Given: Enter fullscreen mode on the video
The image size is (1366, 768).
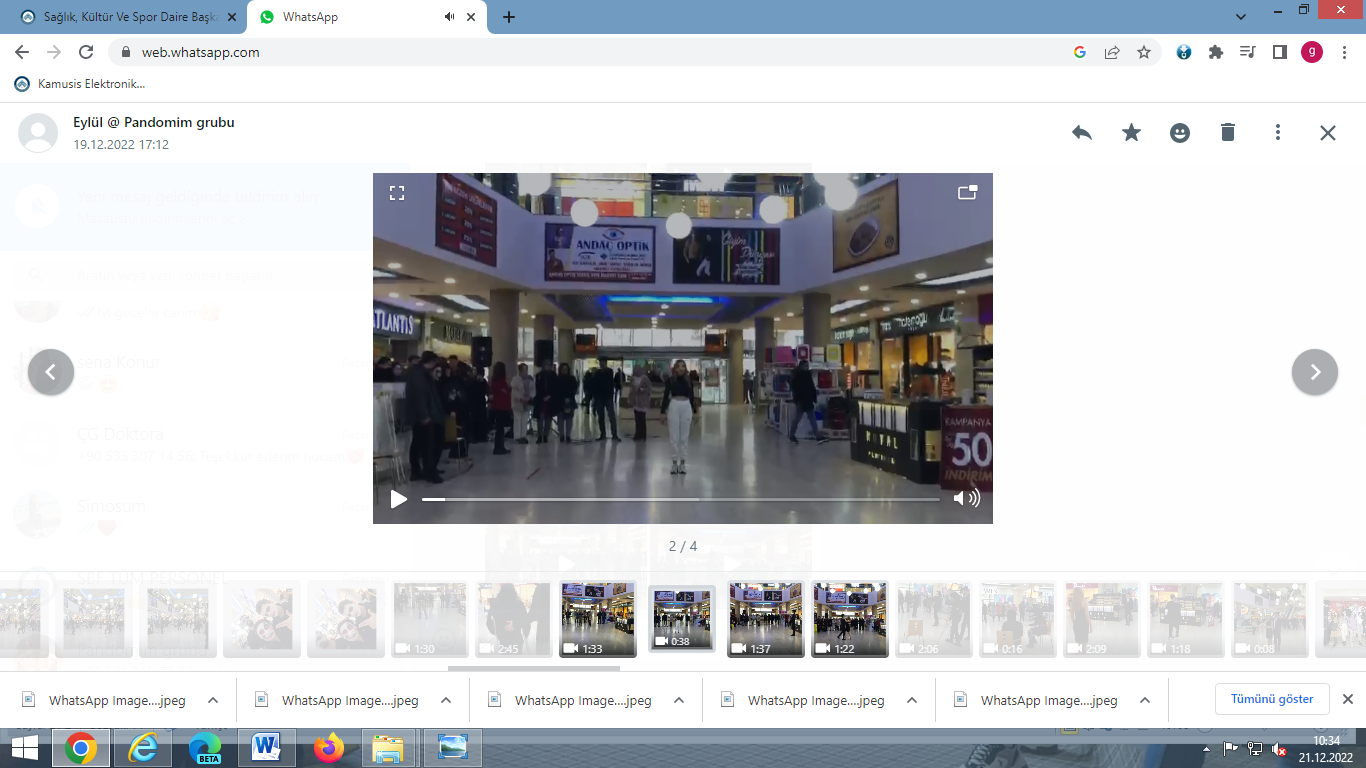Looking at the screenshot, I should [x=397, y=193].
